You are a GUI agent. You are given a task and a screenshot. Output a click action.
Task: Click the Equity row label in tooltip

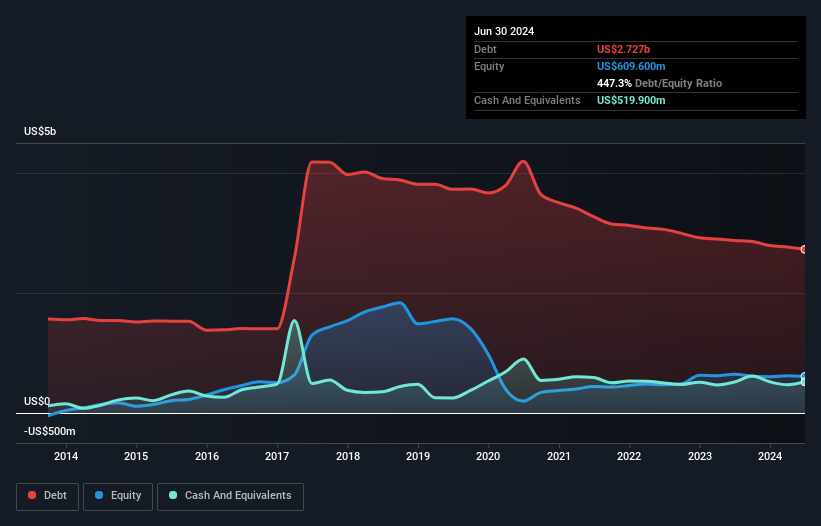[x=489, y=66]
